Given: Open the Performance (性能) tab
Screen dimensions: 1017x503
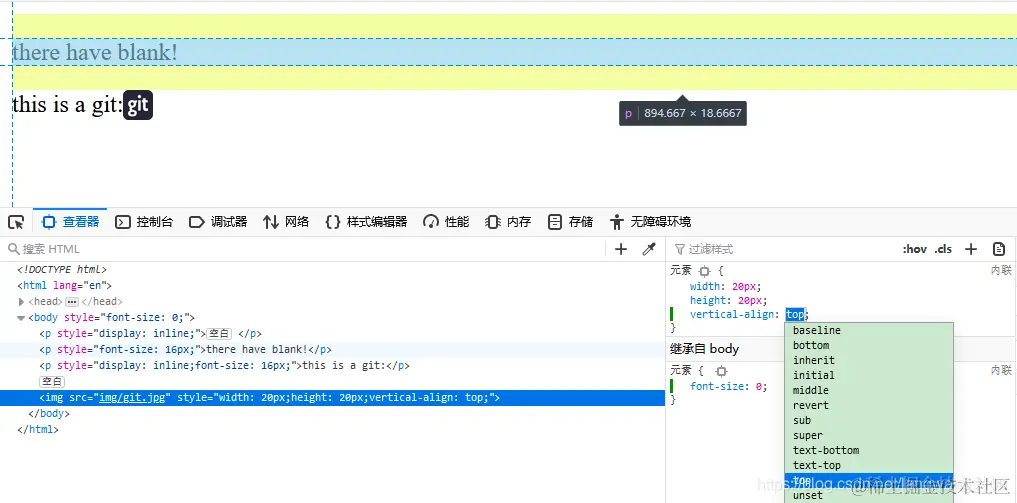Looking at the screenshot, I should tap(446, 222).
